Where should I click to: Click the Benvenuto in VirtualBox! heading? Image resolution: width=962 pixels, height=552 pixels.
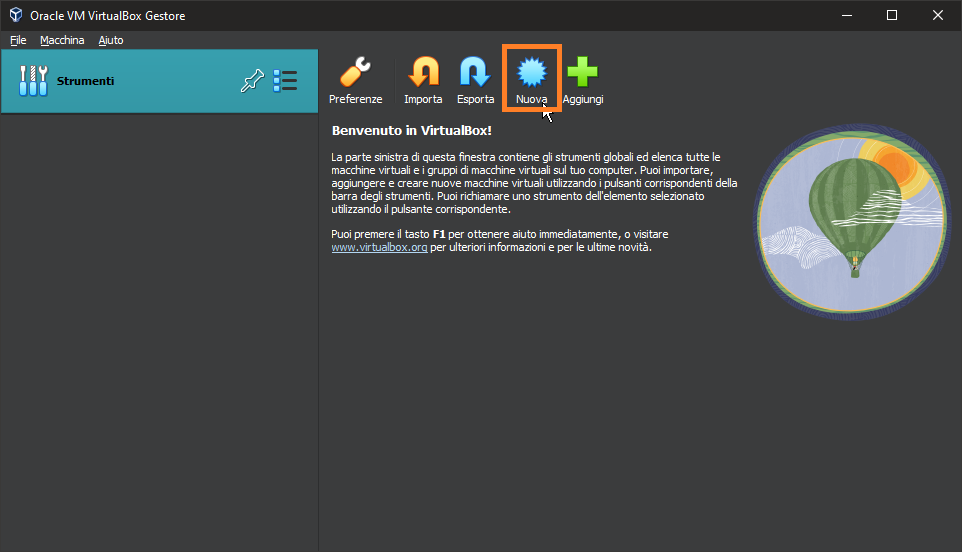(412, 131)
